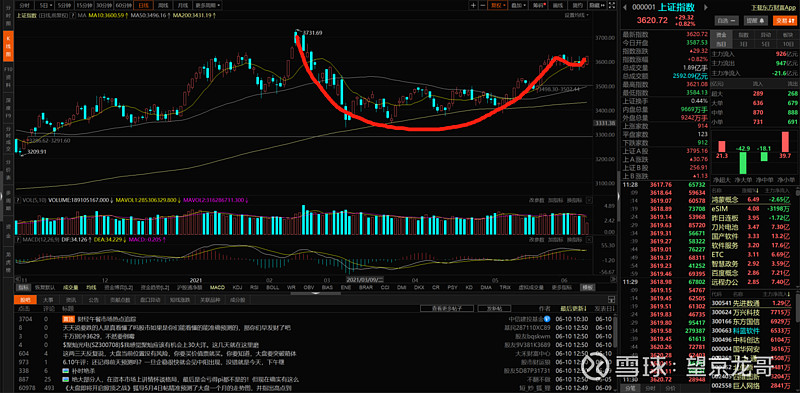Screen dimensions: 800x393
Task: Switch to 5分钟 period
Action: (65, 5)
